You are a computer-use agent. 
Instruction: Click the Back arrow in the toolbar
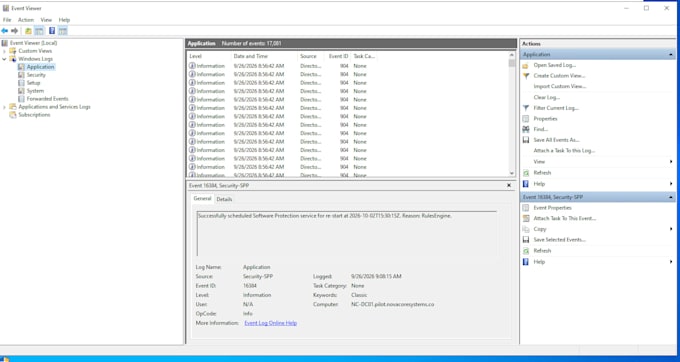(x=5, y=31)
